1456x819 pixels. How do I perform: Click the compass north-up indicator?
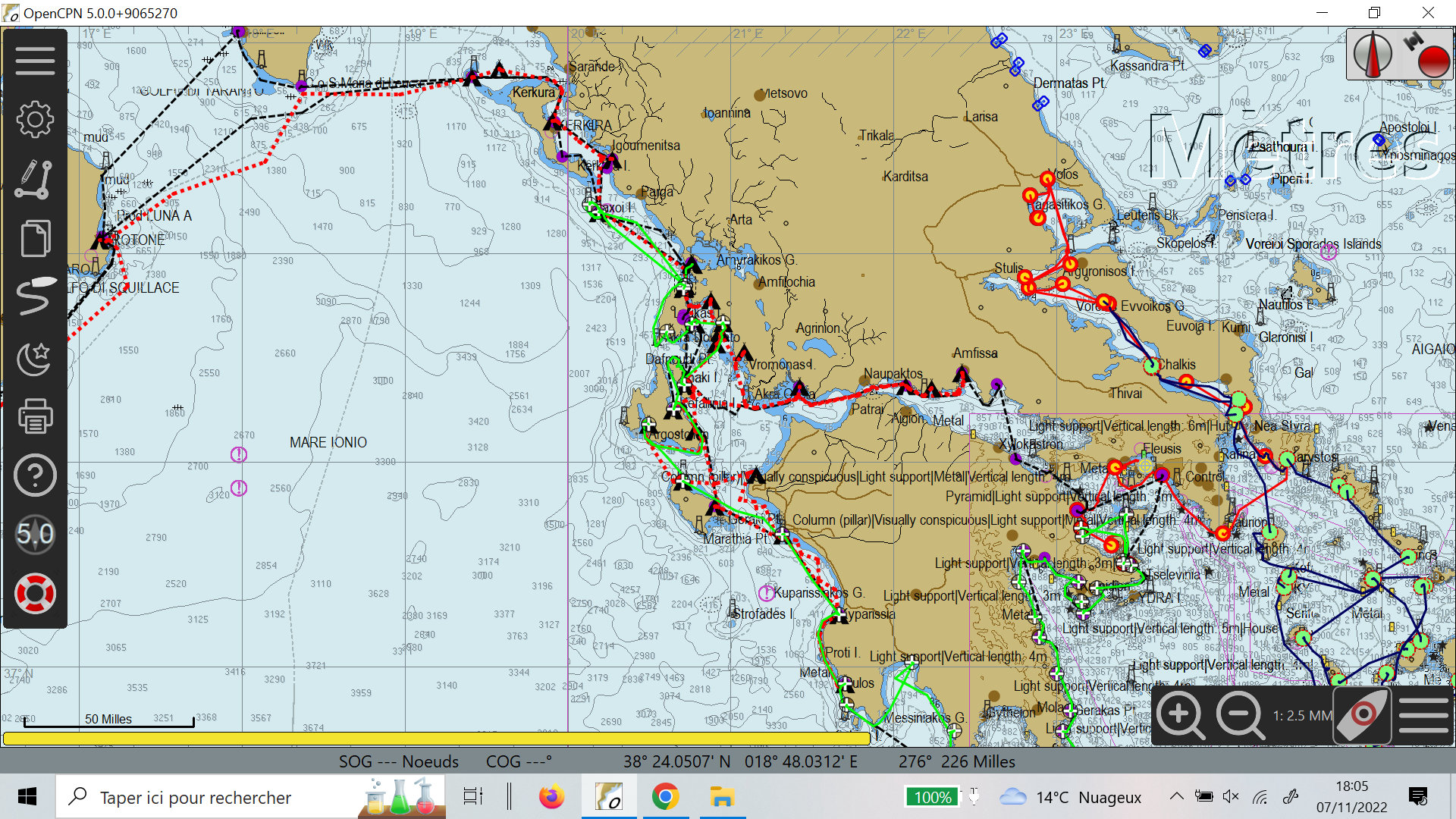click(x=1373, y=55)
